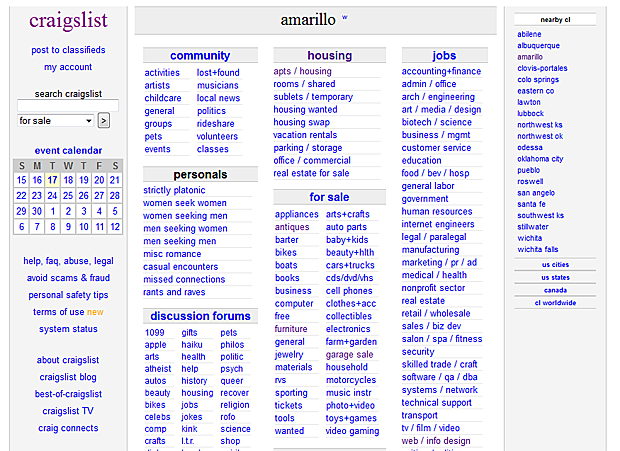Open the community section header
This screenshot has height=451, width=620.
tap(200, 55)
